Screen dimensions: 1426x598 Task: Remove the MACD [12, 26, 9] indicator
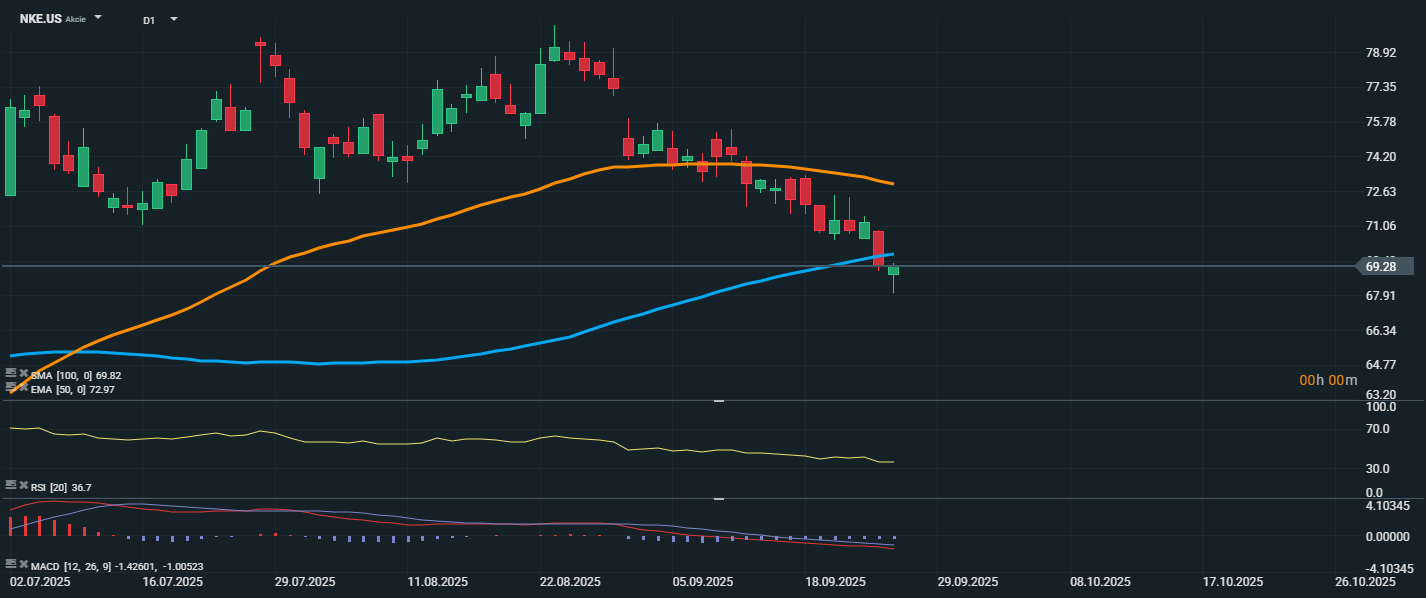[24, 565]
